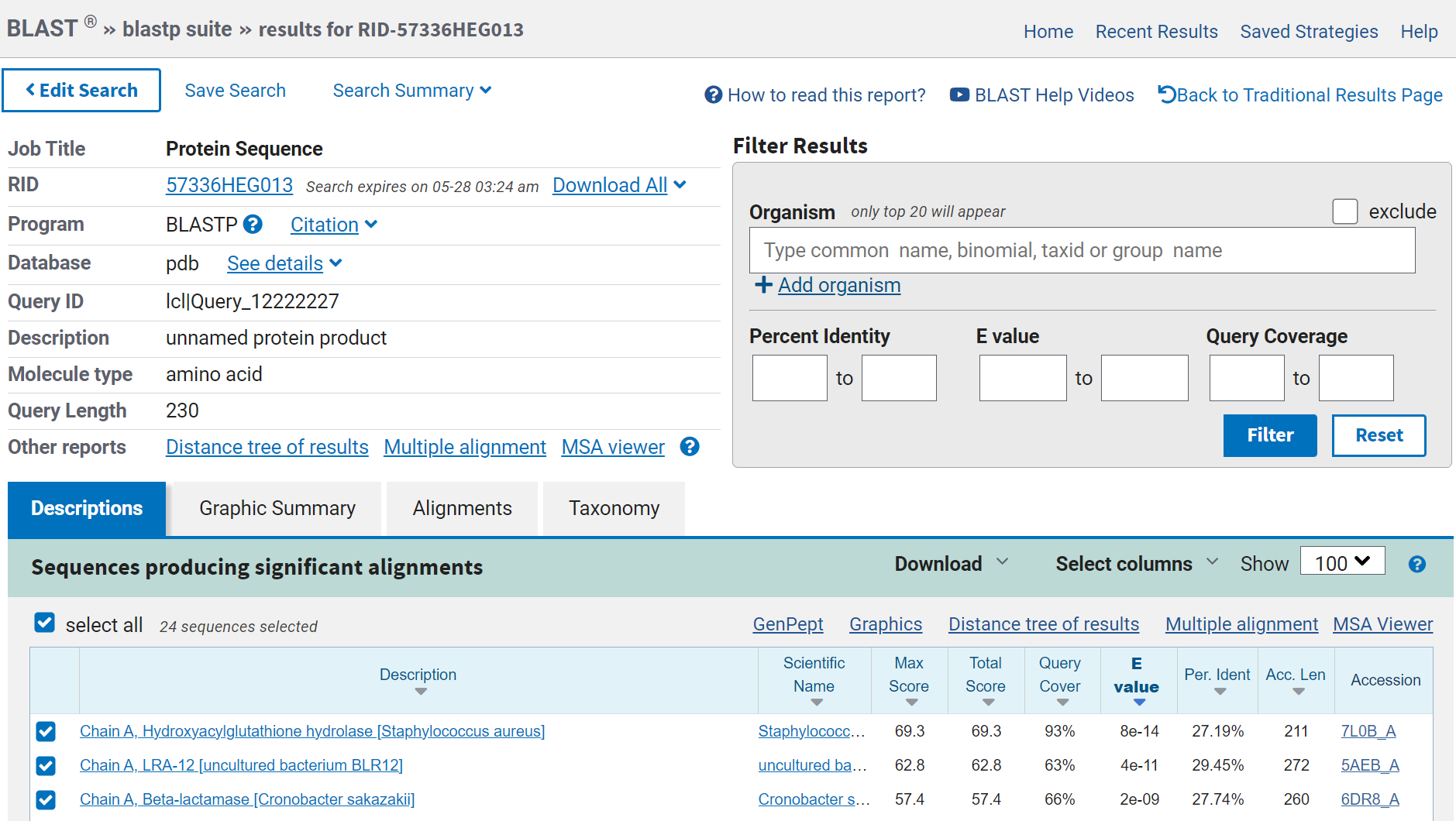
Task: Sort by Description column arrow
Action: [421, 692]
